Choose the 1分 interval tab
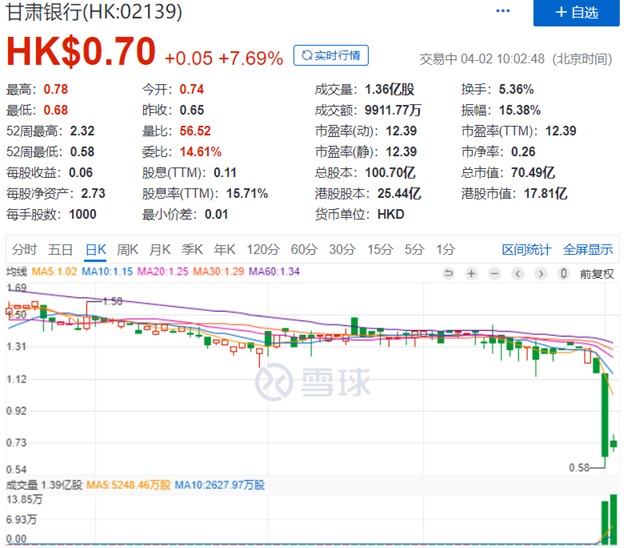631x548 pixels. tap(445, 249)
